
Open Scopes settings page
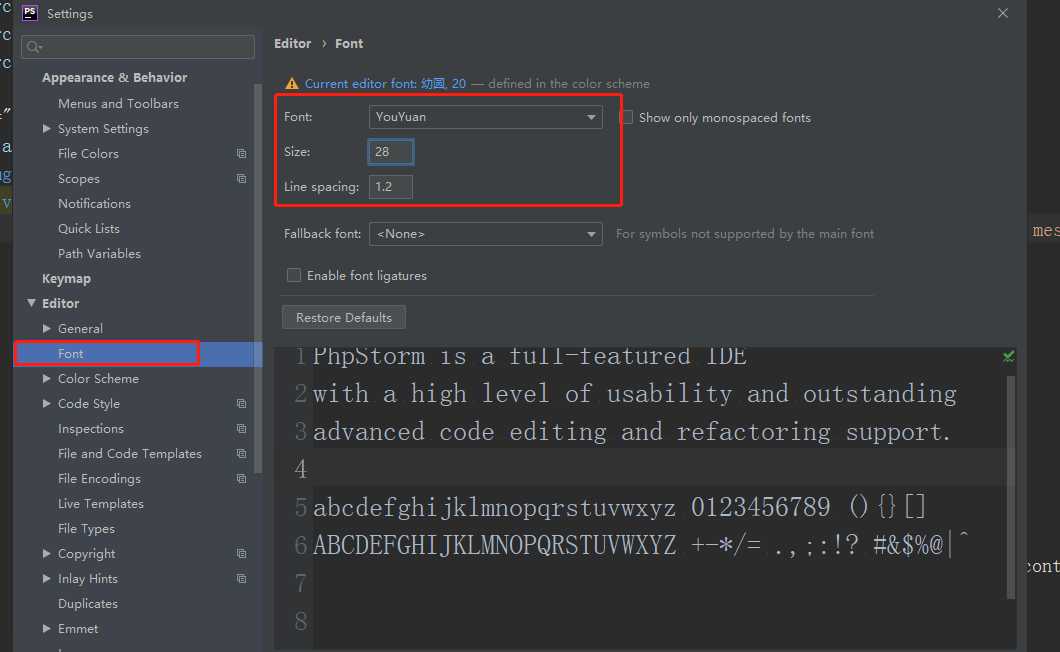(79, 179)
